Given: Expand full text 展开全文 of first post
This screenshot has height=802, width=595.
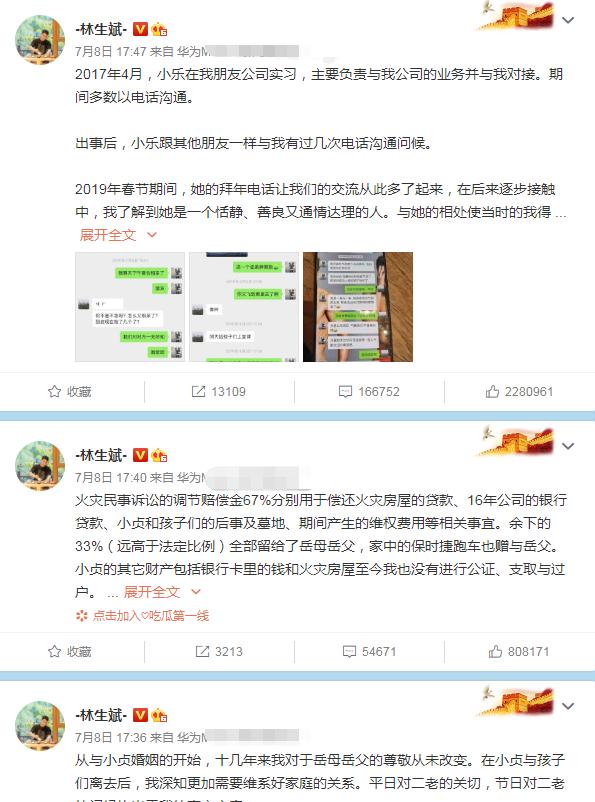Looking at the screenshot, I should click(118, 235).
